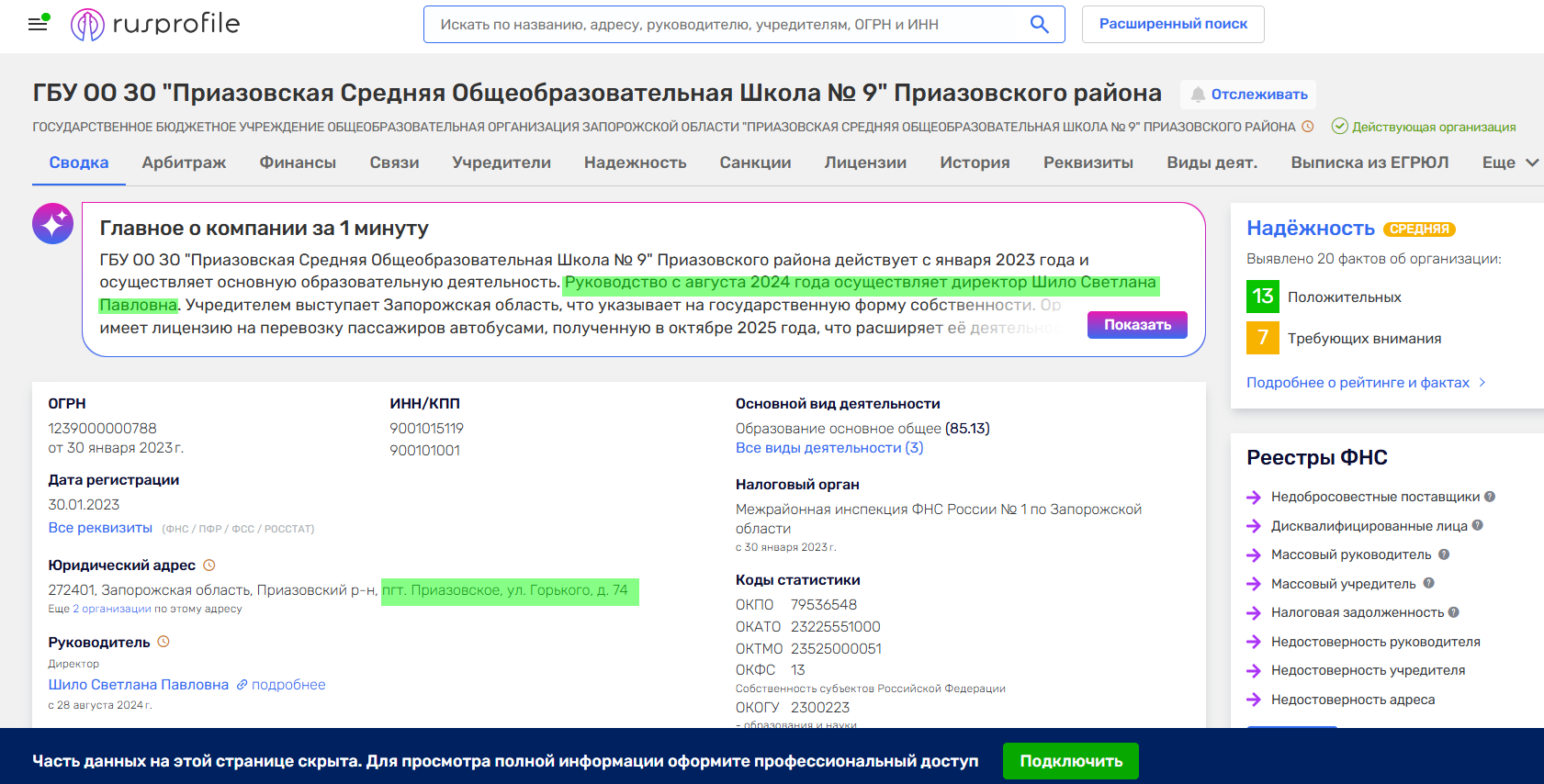Click the yellow 7 attention facts badge

1263,338
